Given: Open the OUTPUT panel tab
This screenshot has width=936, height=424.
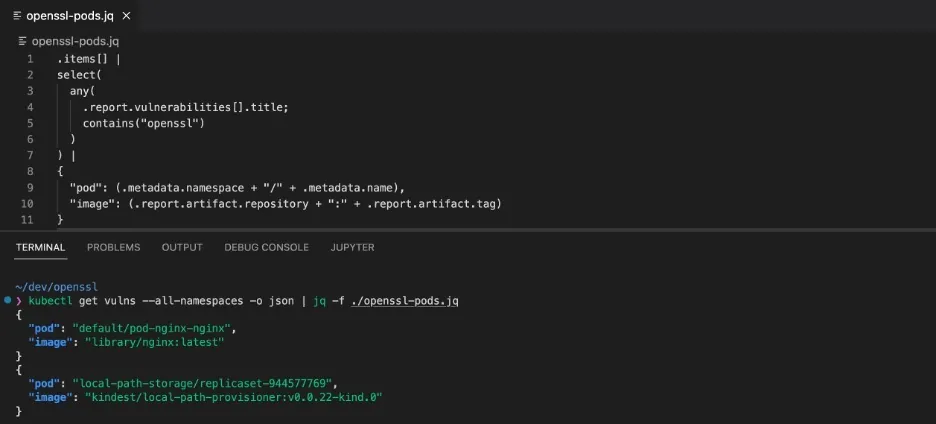Looking at the screenshot, I should click(182, 247).
